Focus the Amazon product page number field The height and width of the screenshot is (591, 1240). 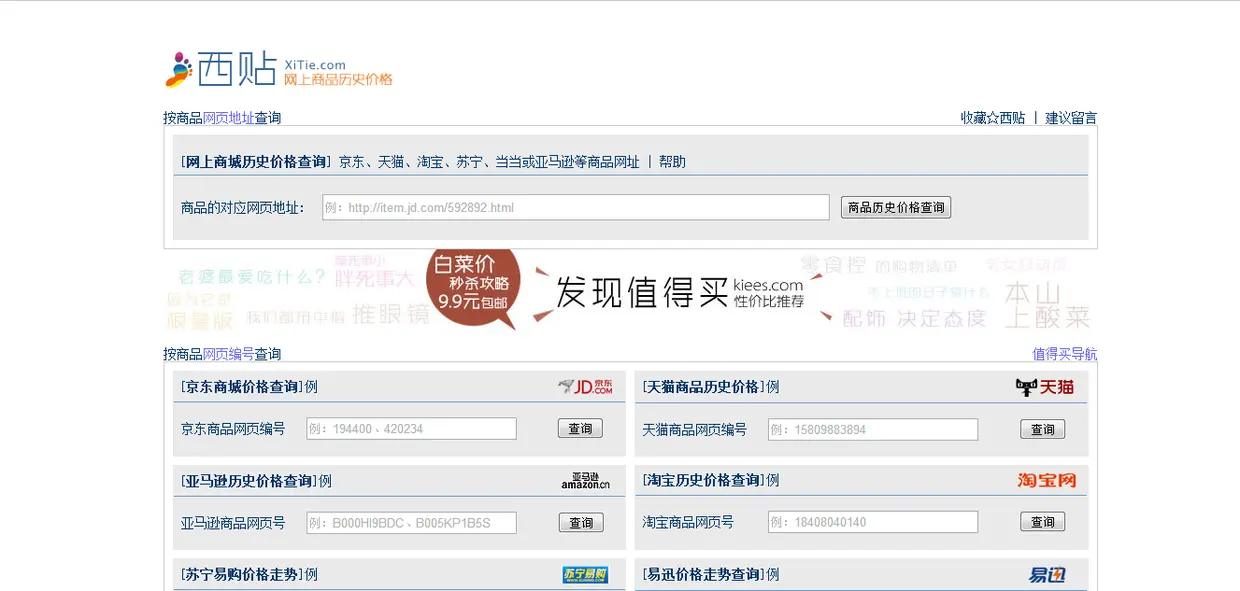(411, 523)
